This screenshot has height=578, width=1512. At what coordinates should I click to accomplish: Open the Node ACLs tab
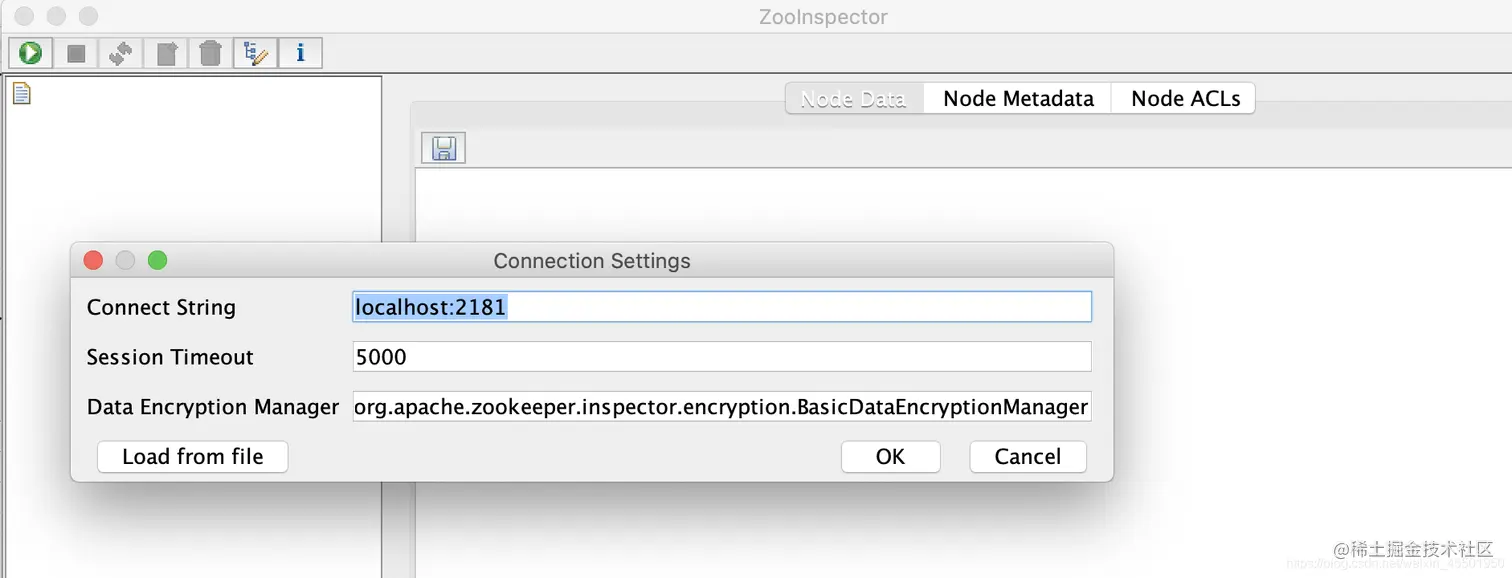click(1184, 98)
